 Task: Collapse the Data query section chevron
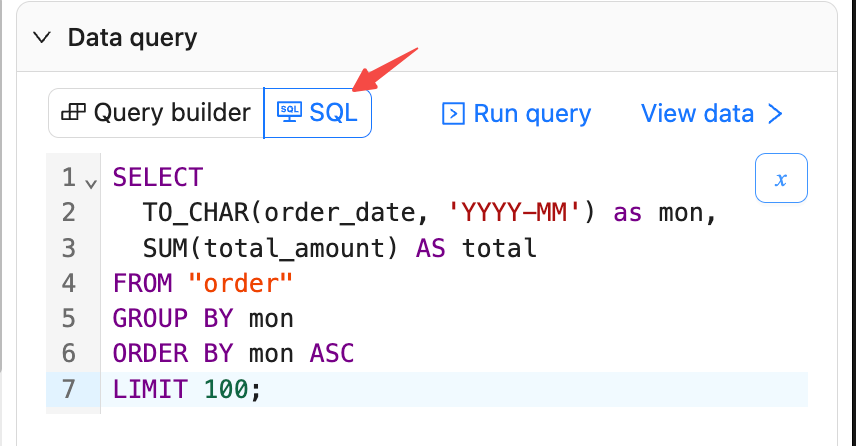tap(42, 38)
